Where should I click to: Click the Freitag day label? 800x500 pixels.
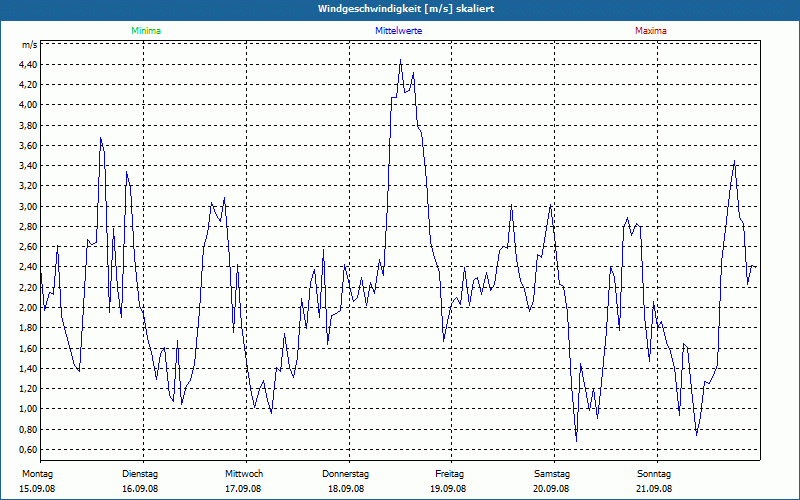tap(449, 474)
